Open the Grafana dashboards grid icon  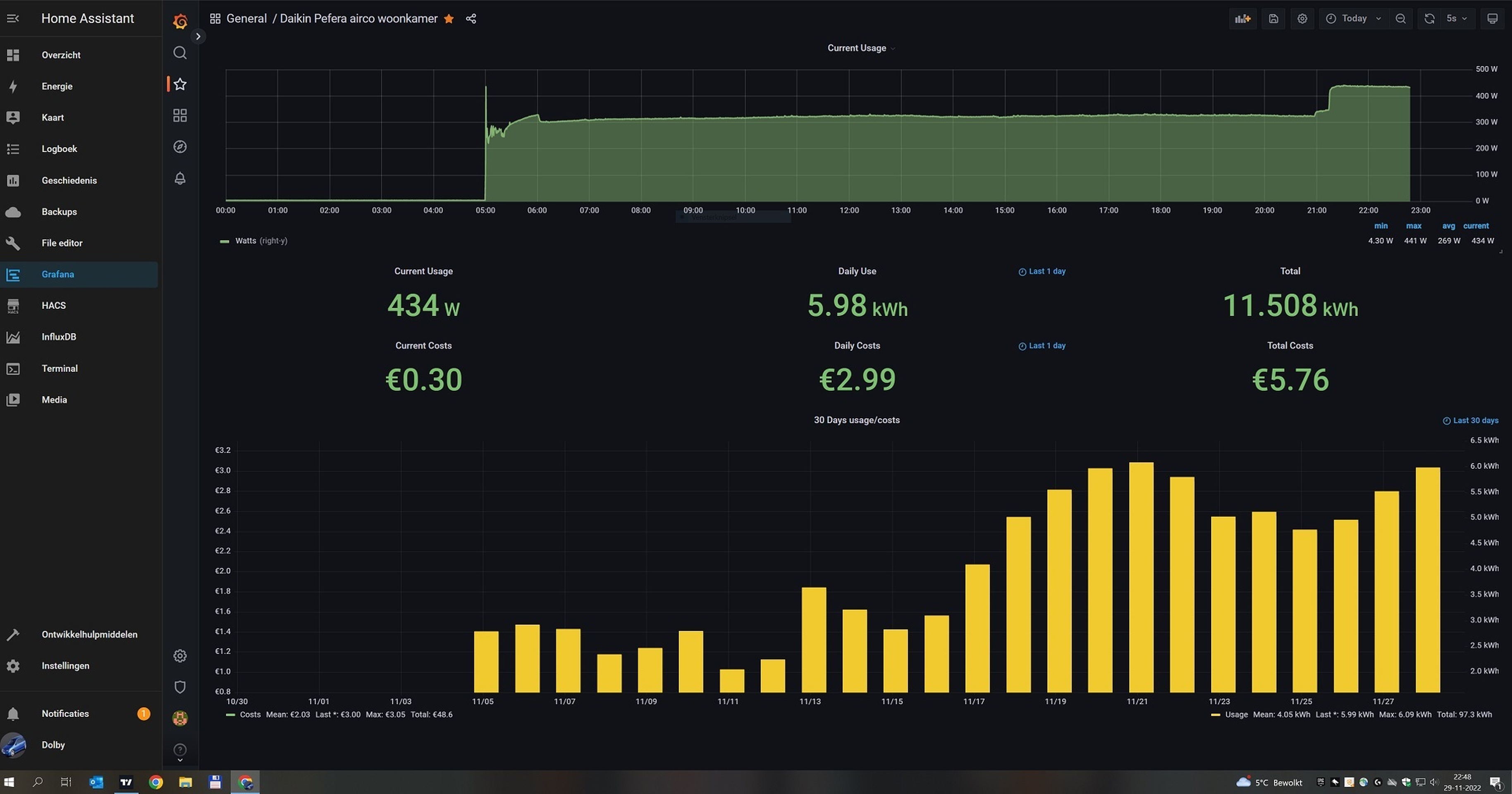(x=180, y=115)
